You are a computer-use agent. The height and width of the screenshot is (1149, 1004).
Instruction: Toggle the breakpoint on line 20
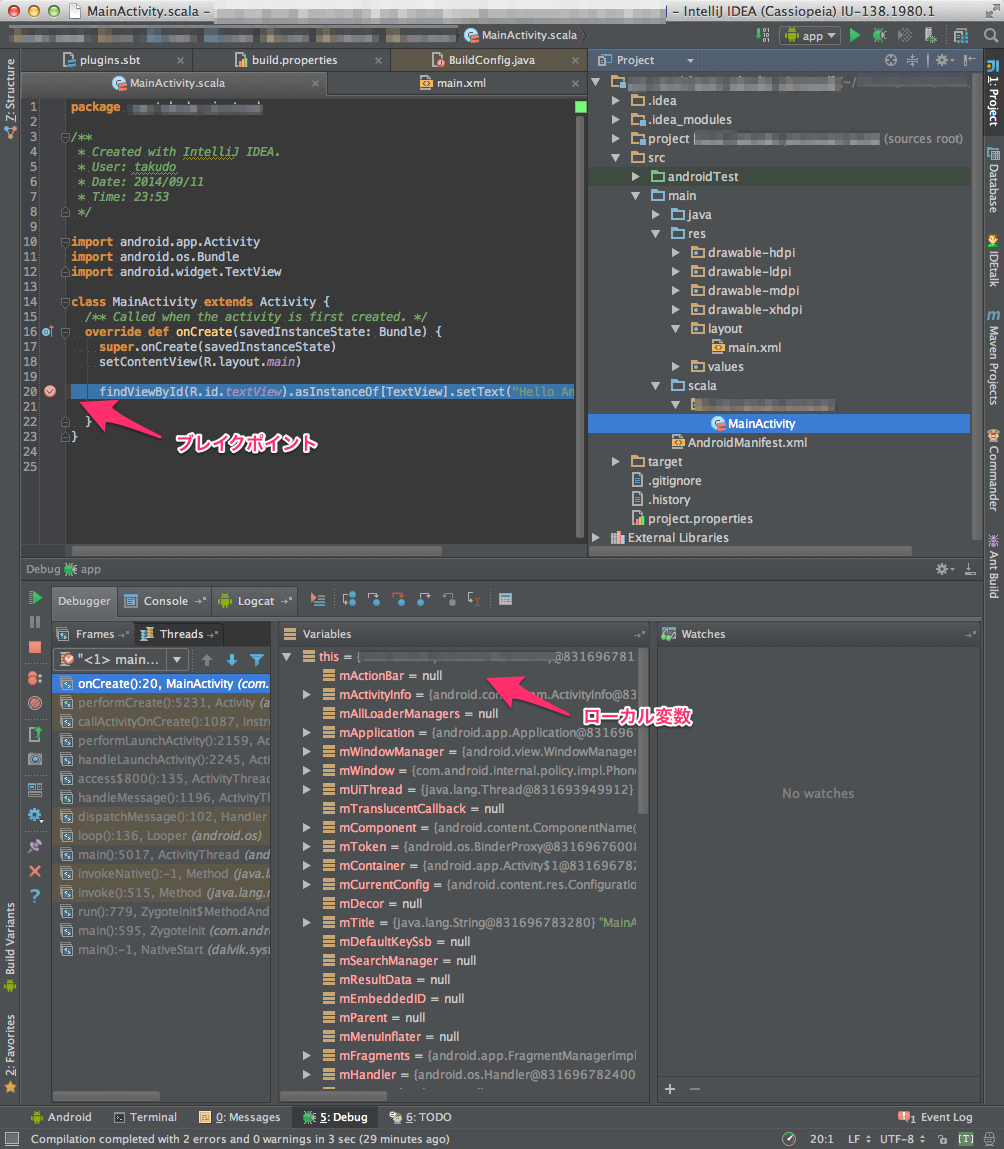49,391
